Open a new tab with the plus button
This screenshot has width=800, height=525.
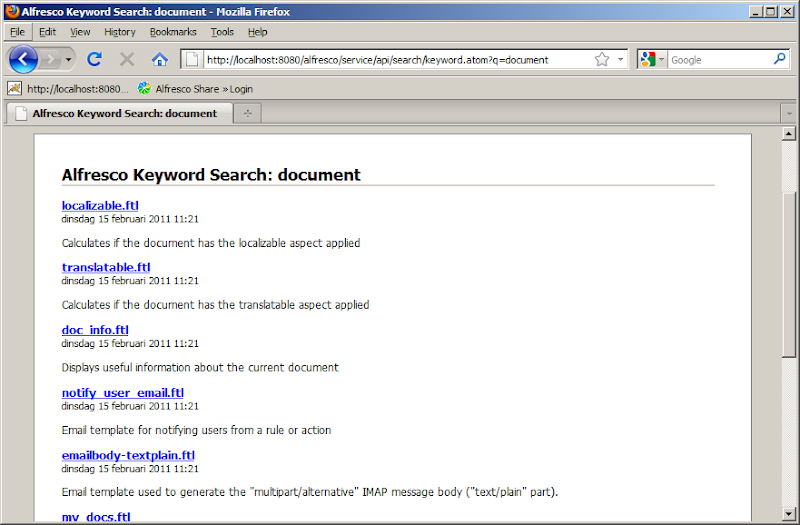coord(247,113)
